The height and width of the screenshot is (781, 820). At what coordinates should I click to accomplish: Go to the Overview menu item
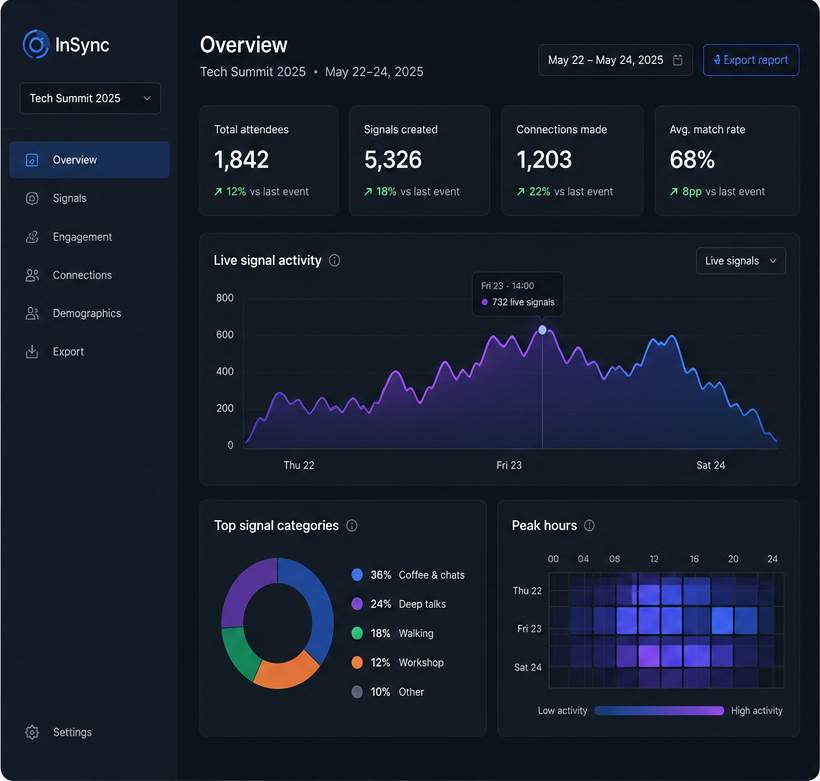pos(89,160)
